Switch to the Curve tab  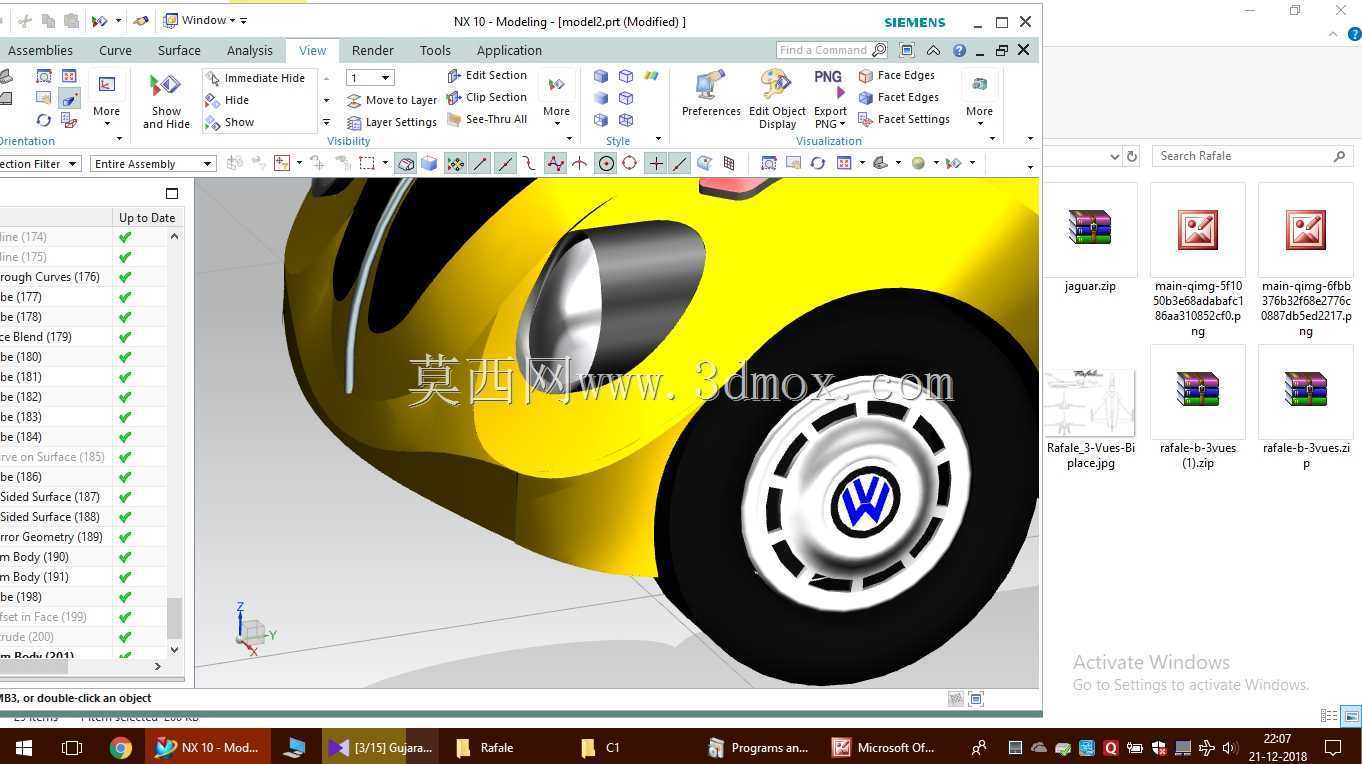pos(115,50)
